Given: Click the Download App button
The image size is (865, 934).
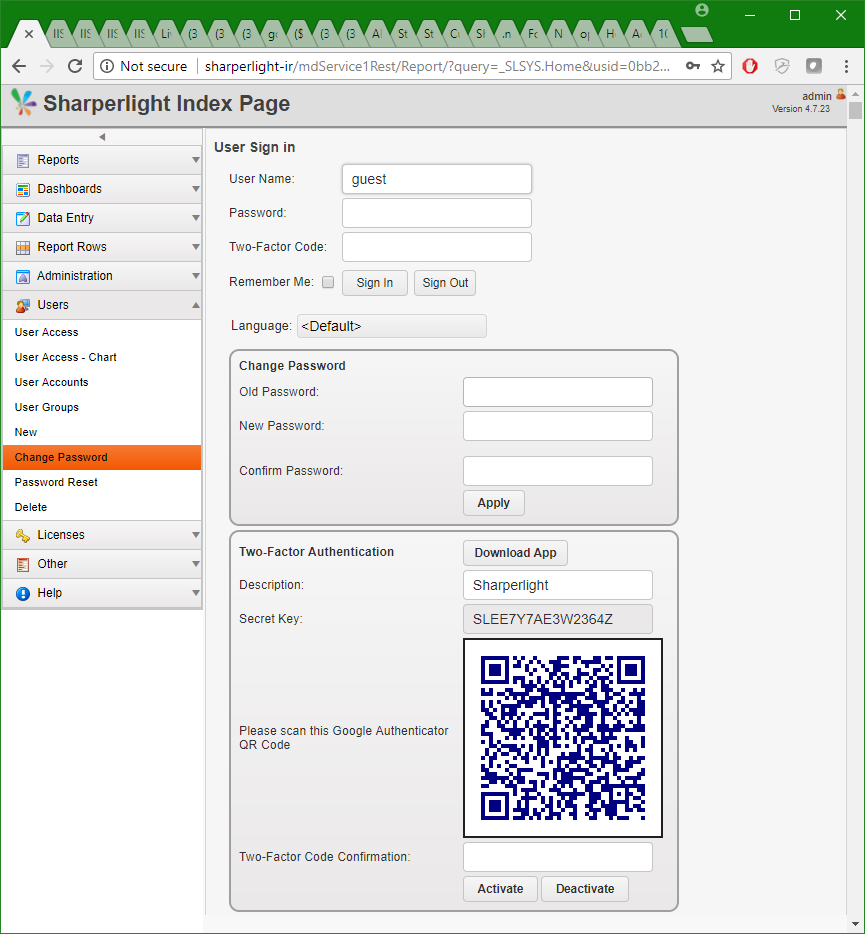Looking at the screenshot, I should pyautogui.click(x=515, y=553).
